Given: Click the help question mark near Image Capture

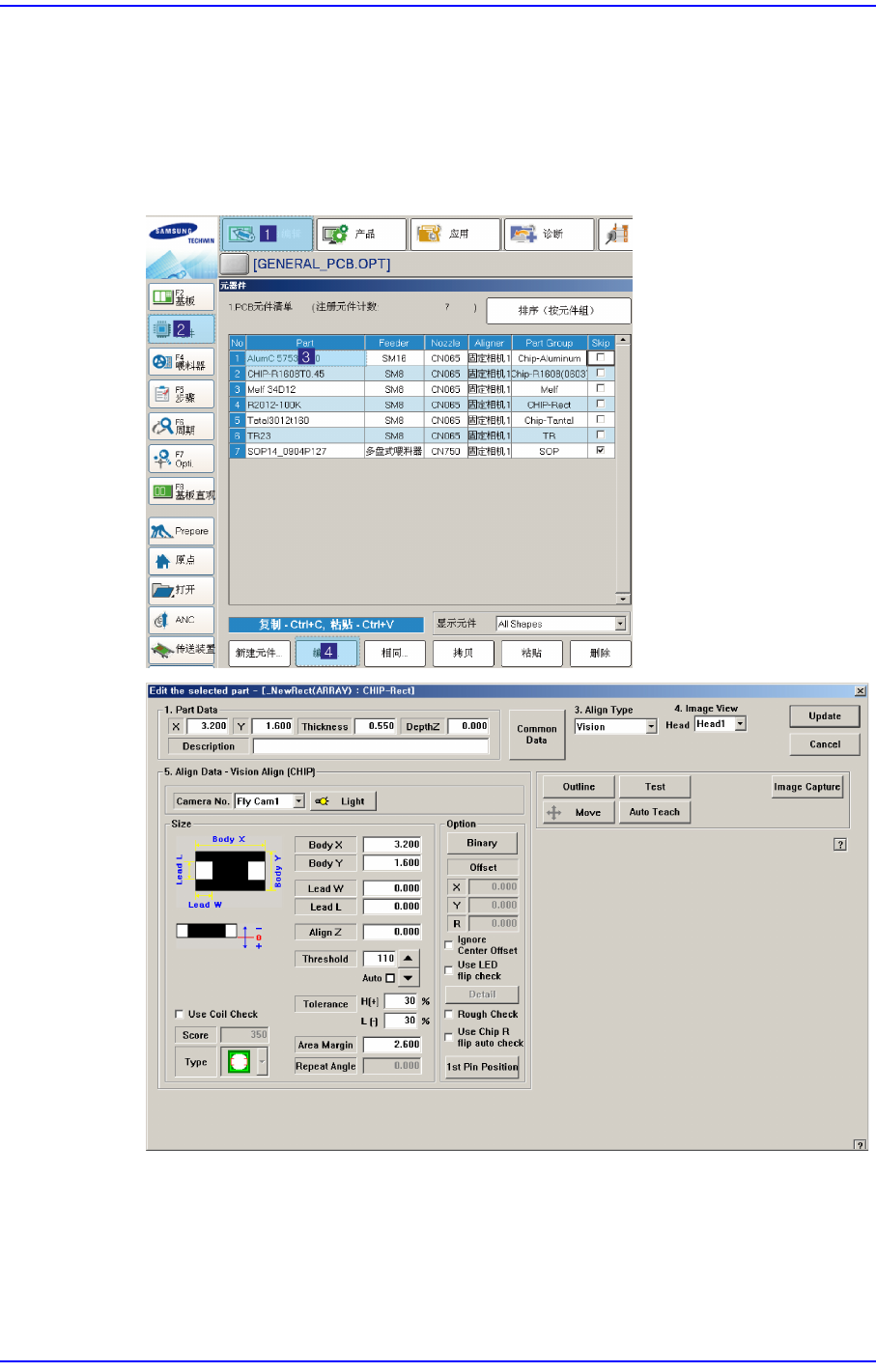Looking at the screenshot, I should tap(840, 844).
